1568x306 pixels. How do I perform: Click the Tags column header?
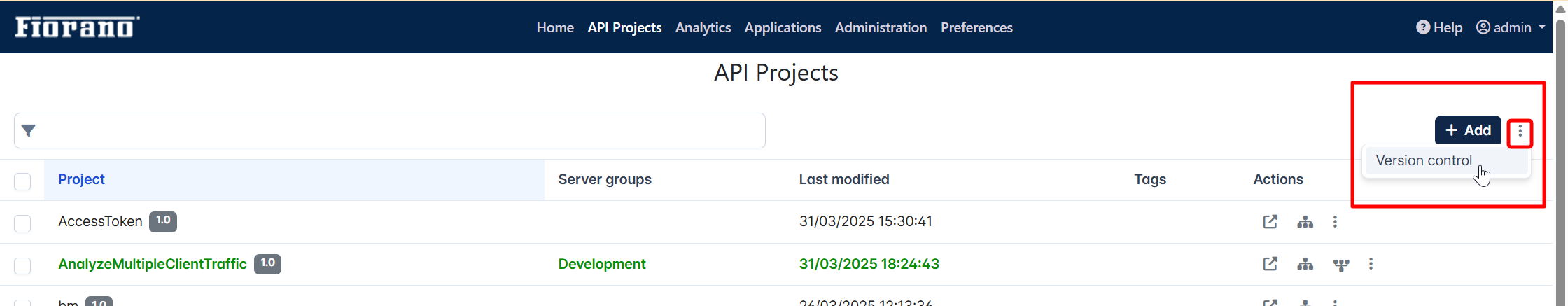(x=1150, y=179)
